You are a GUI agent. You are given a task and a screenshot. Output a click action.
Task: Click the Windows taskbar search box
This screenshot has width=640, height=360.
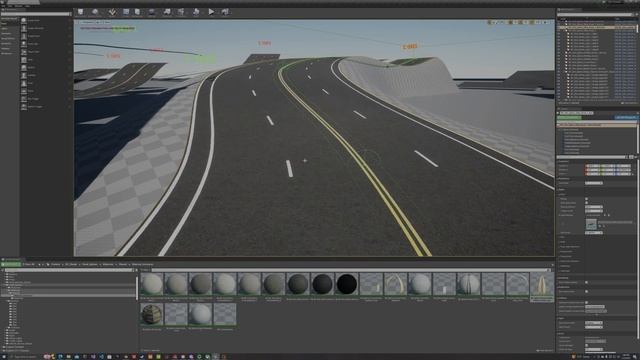tap(25, 357)
